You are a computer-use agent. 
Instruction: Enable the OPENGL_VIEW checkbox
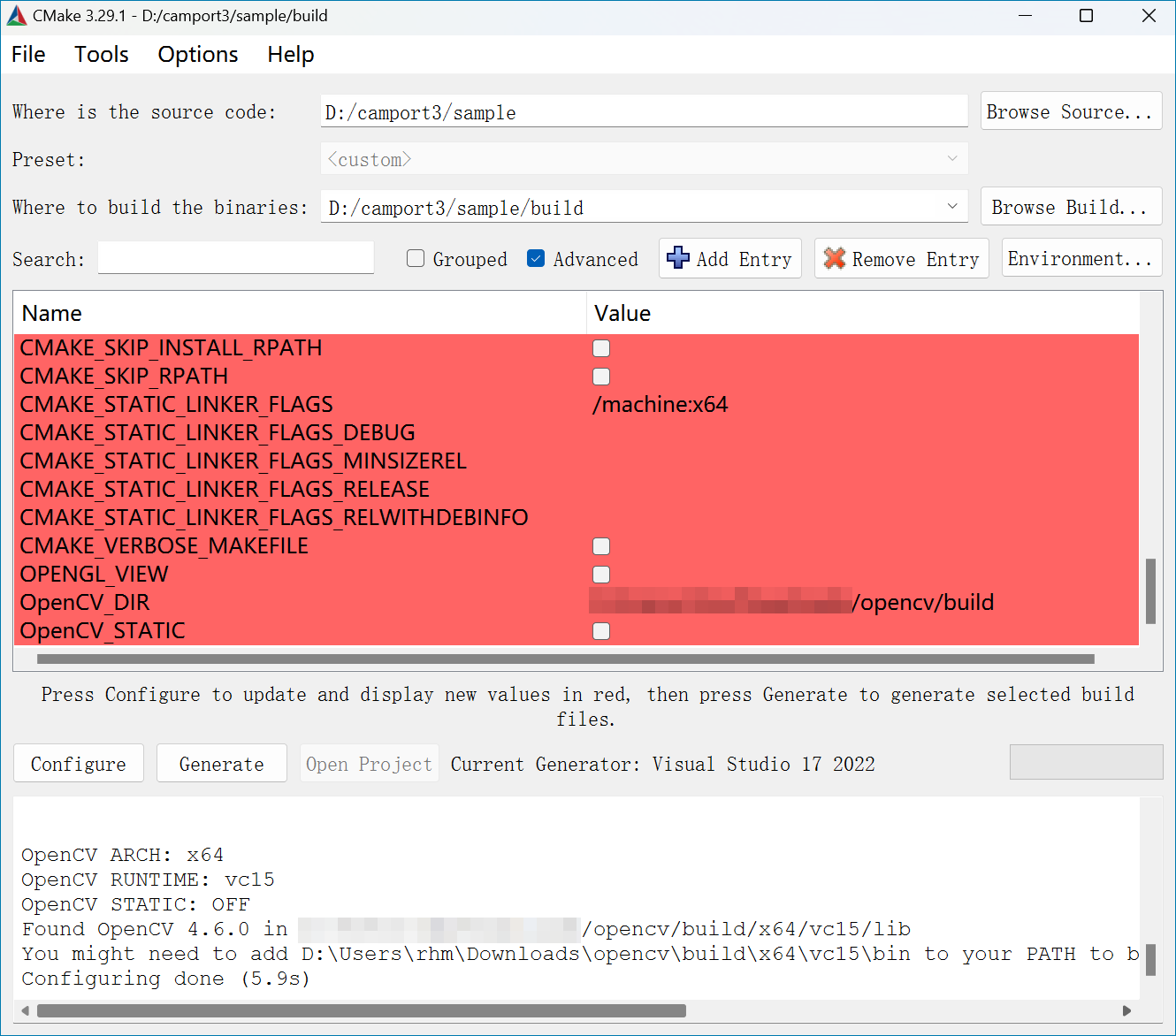click(x=601, y=575)
